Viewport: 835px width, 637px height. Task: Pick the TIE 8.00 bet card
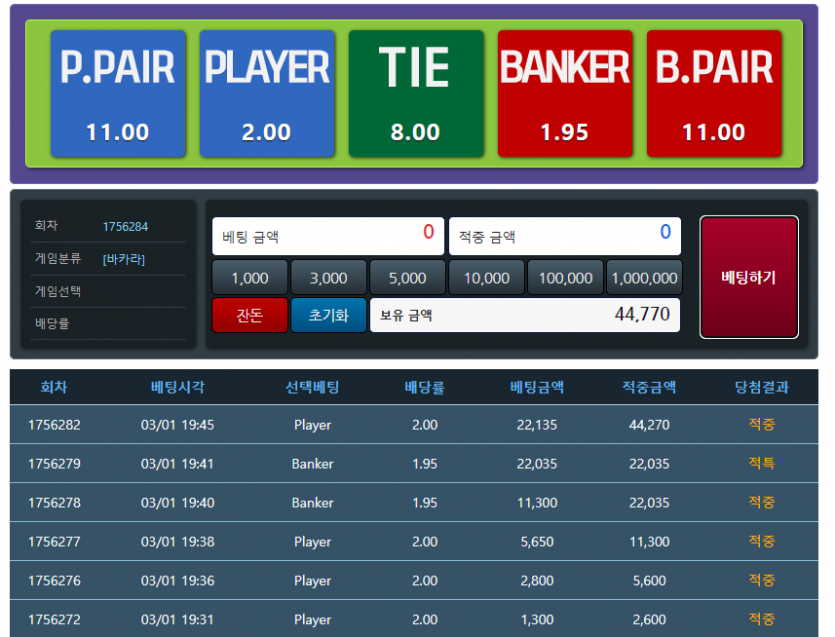tap(416, 94)
